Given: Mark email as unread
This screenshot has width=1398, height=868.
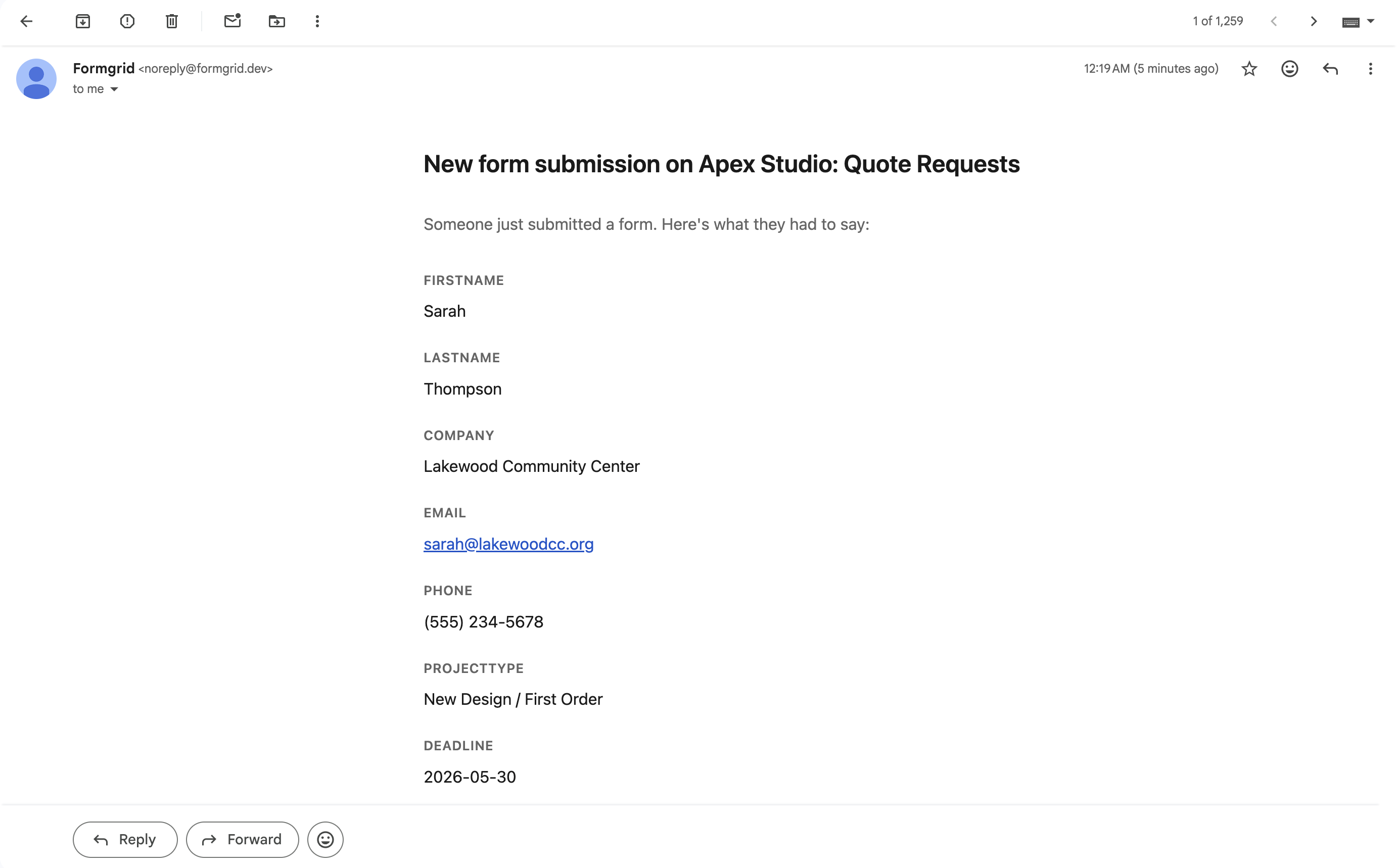Looking at the screenshot, I should tap(232, 21).
